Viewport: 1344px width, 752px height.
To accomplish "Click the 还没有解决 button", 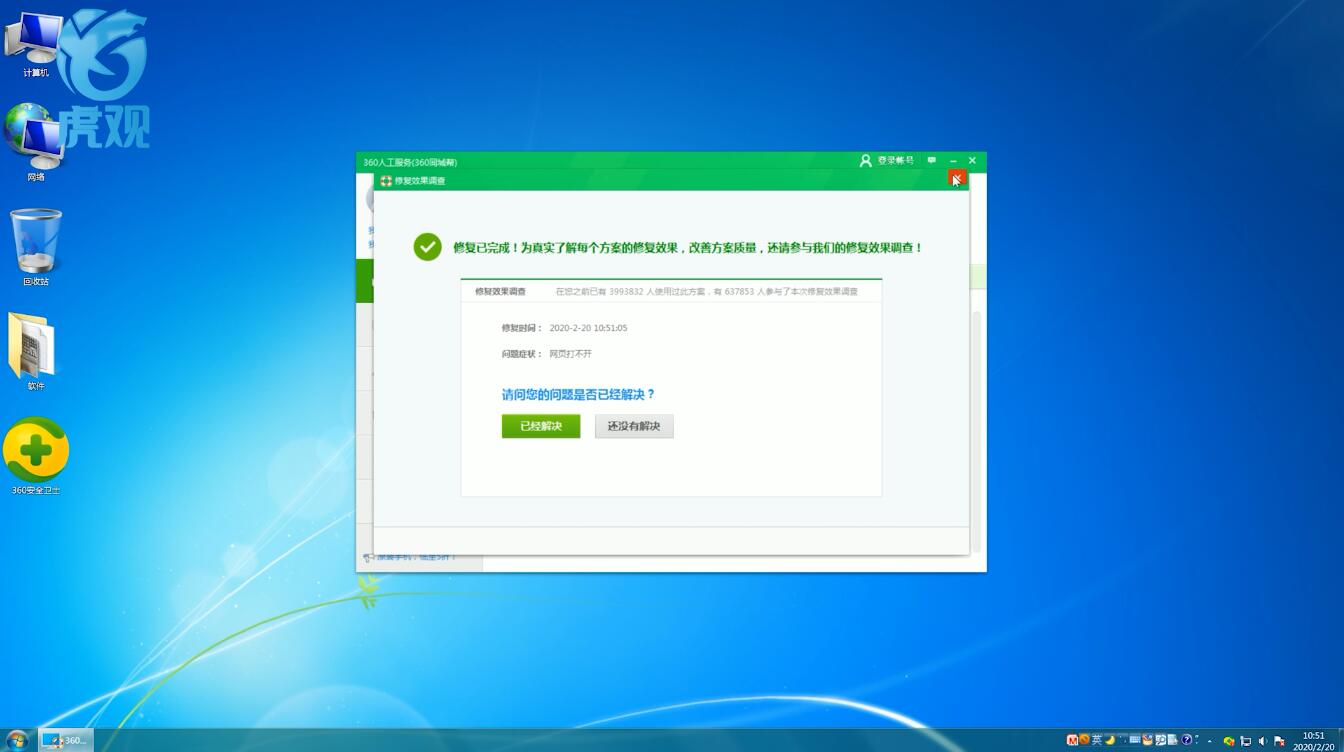I will click(634, 426).
